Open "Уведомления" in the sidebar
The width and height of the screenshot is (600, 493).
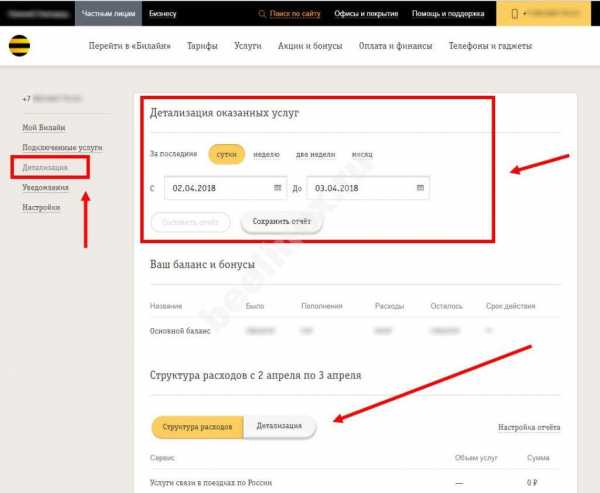46,187
